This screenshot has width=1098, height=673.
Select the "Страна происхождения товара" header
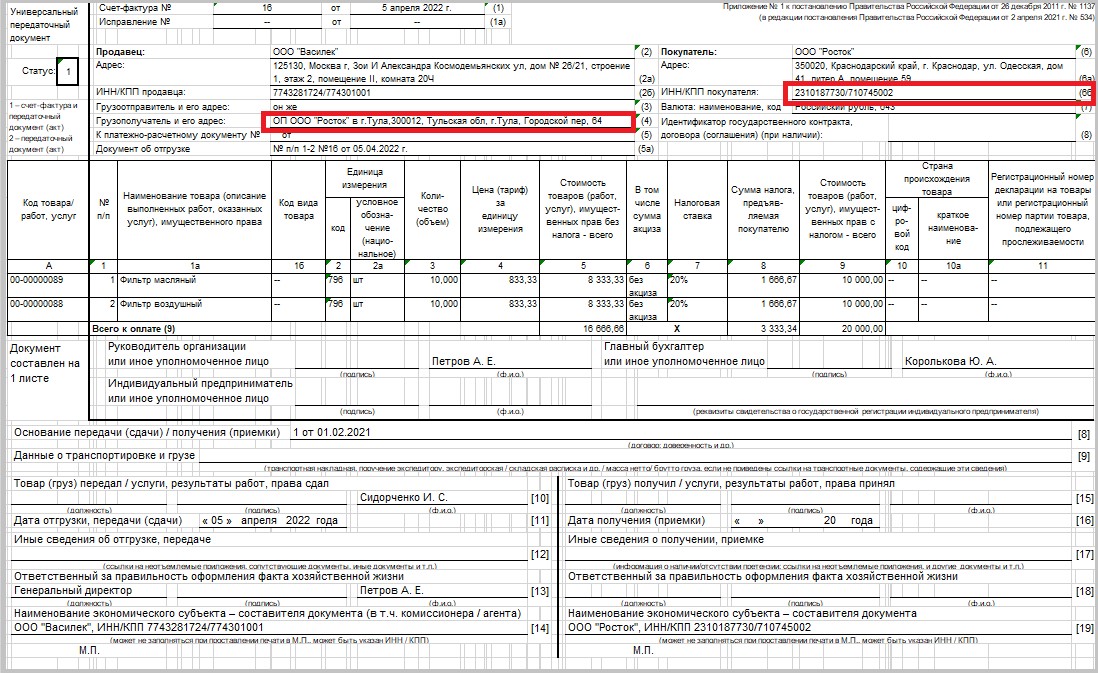coord(937,179)
